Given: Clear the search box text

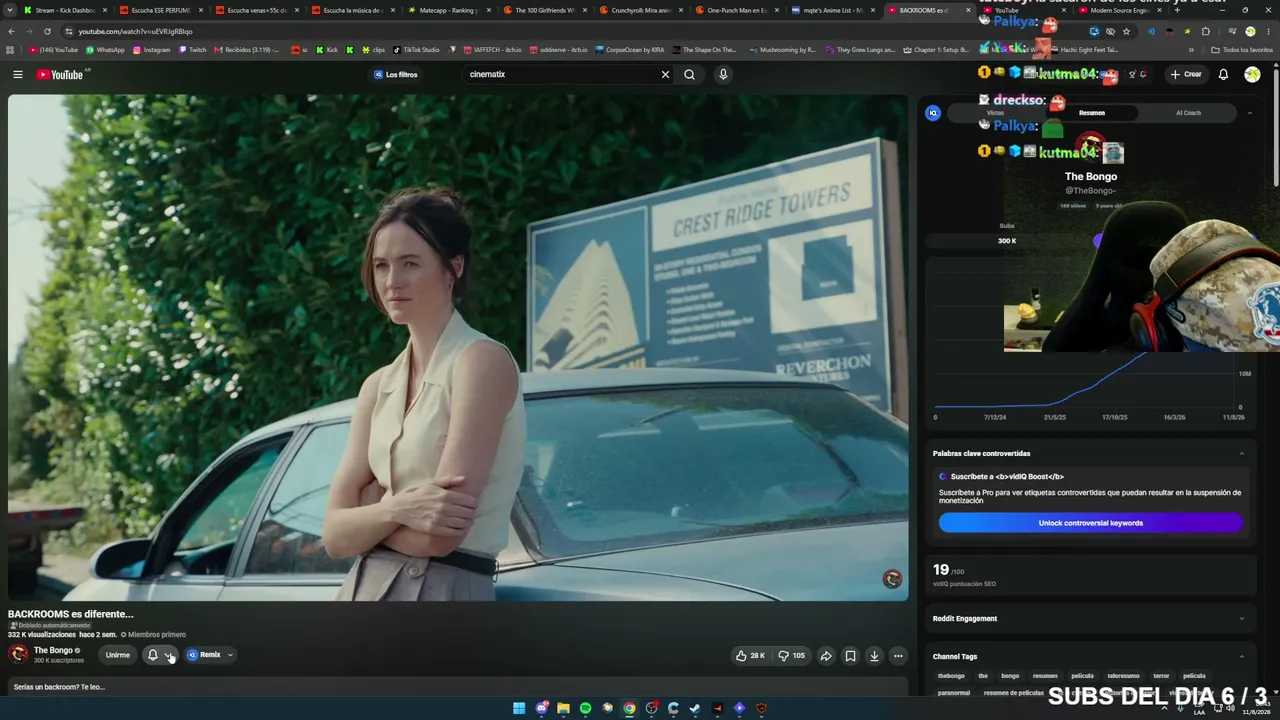Looking at the screenshot, I should [665, 74].
